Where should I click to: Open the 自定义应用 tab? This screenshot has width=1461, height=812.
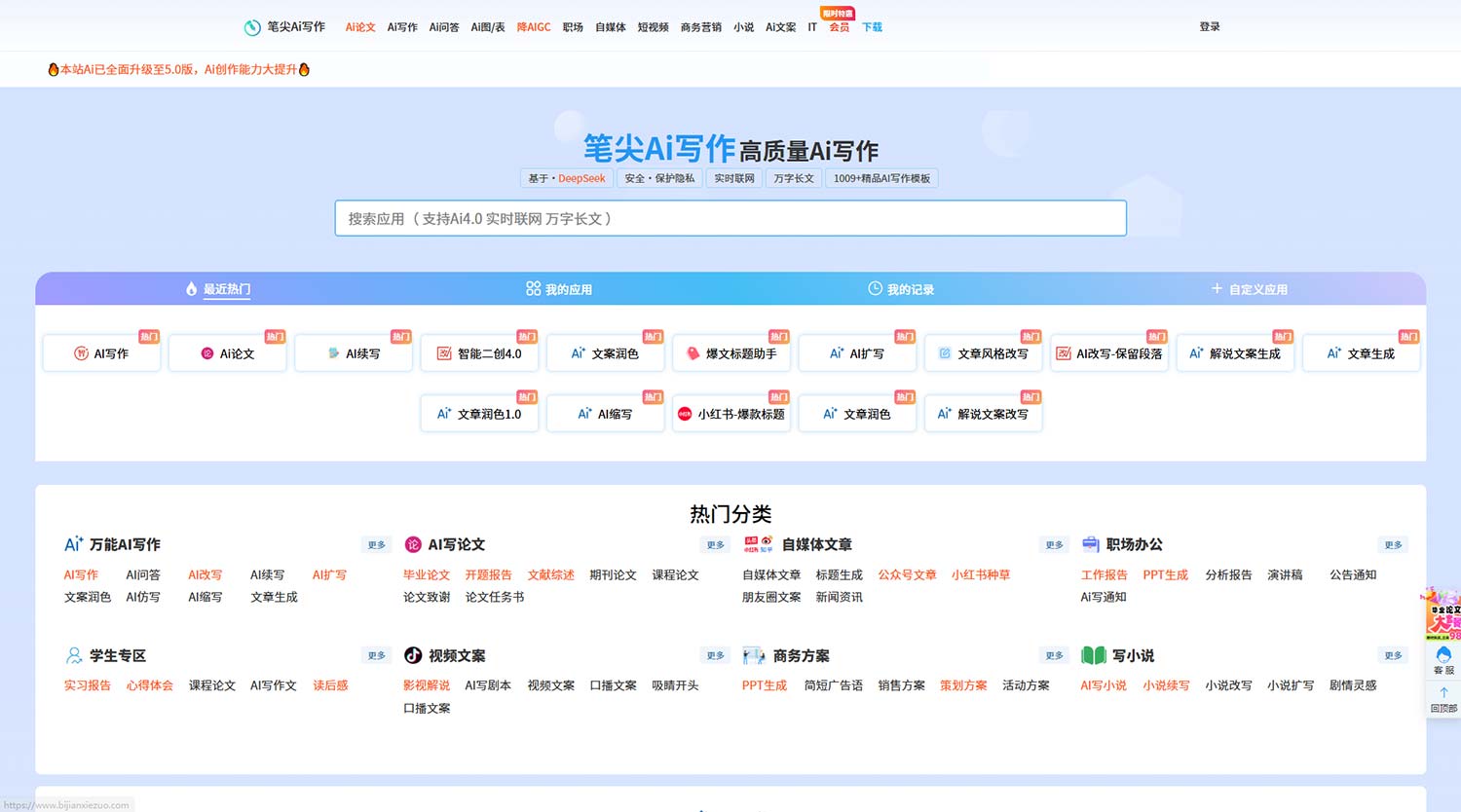click(1250, 289)
